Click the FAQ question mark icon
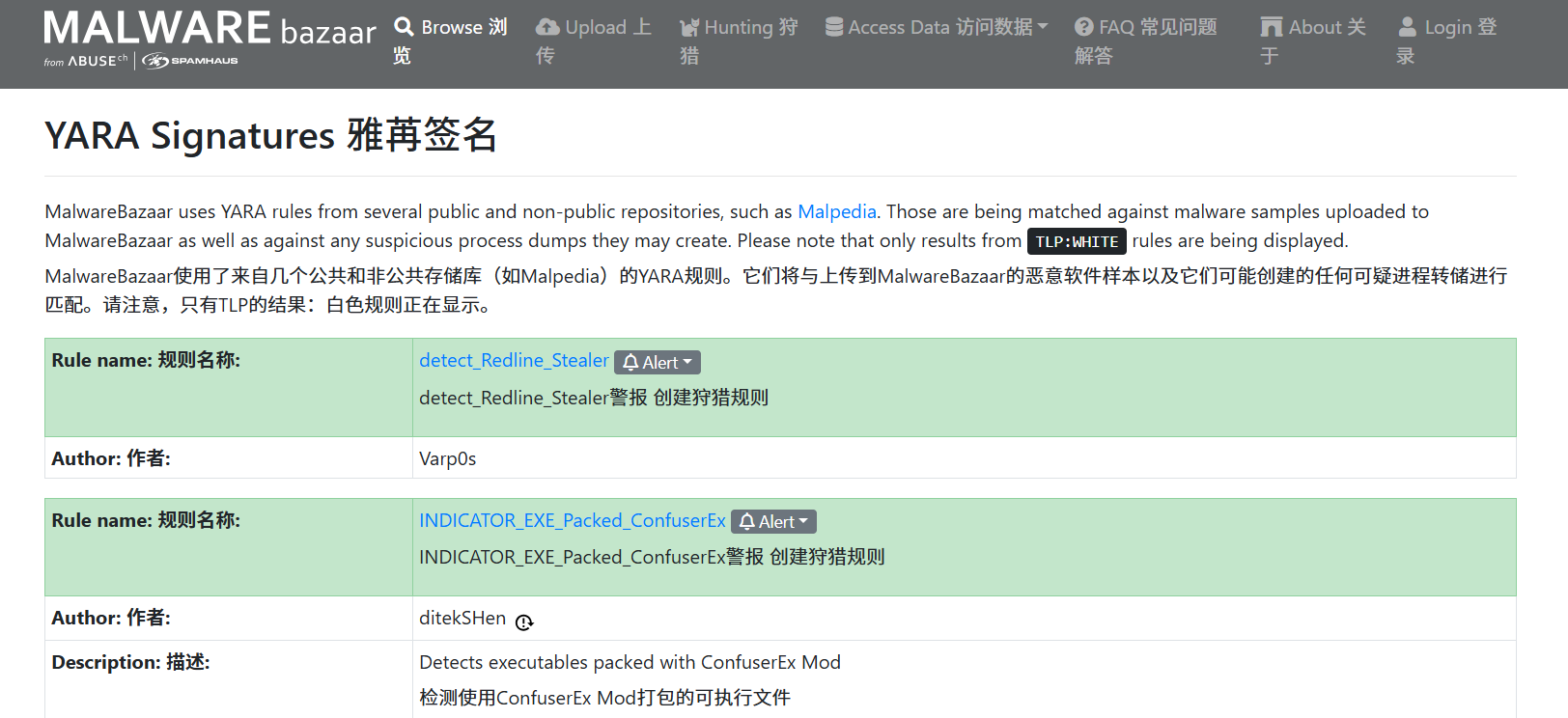Image resolution: width=1568 pixels, height=718 pixels. (1084, 27)
